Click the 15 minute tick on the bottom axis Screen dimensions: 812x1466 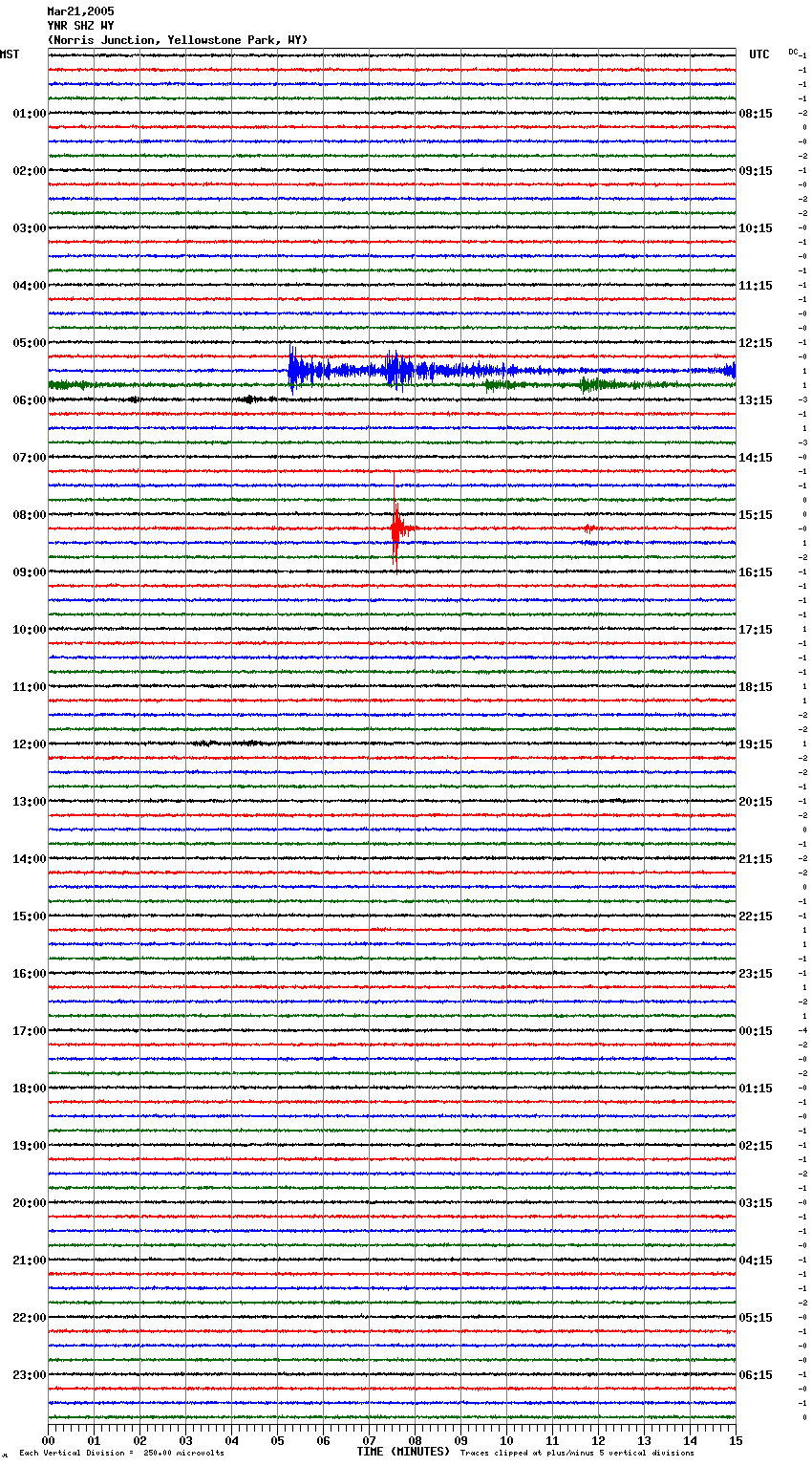click(x=736, y=1440)
